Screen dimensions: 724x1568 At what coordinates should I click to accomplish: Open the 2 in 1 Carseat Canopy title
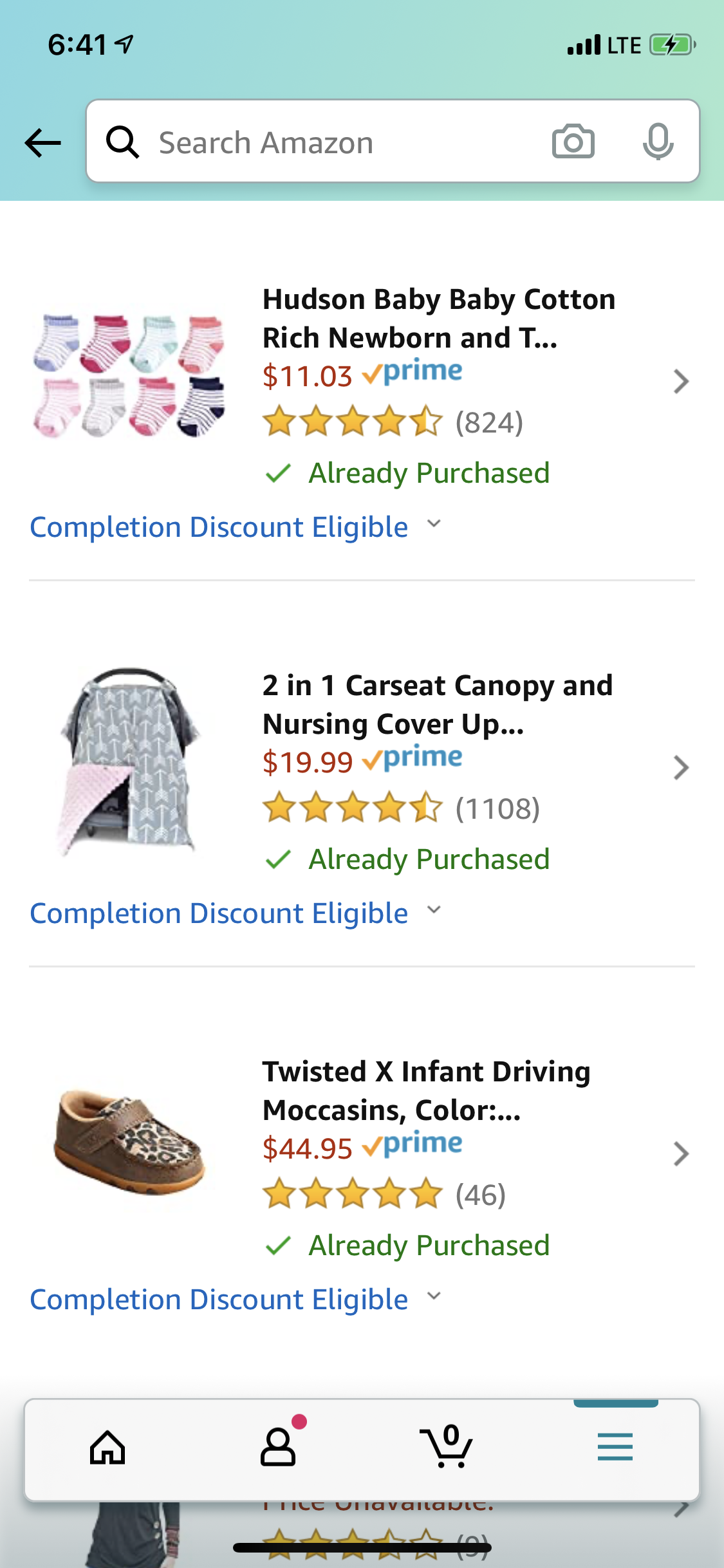click(437, 704)
